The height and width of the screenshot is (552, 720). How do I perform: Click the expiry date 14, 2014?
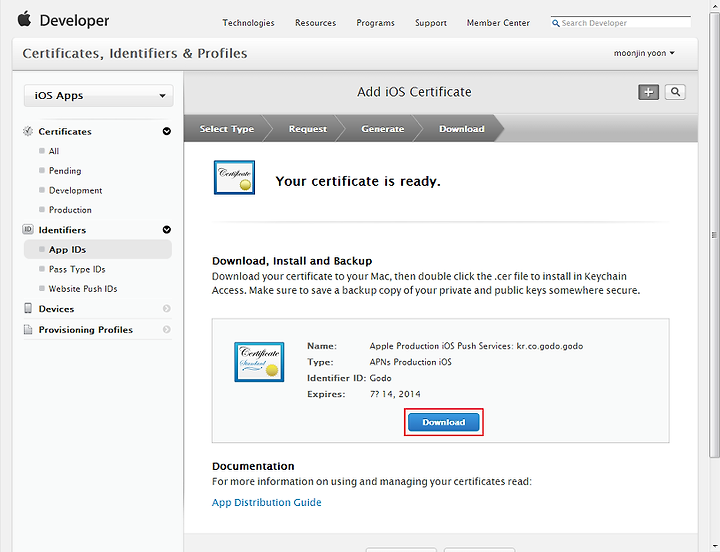401,394
